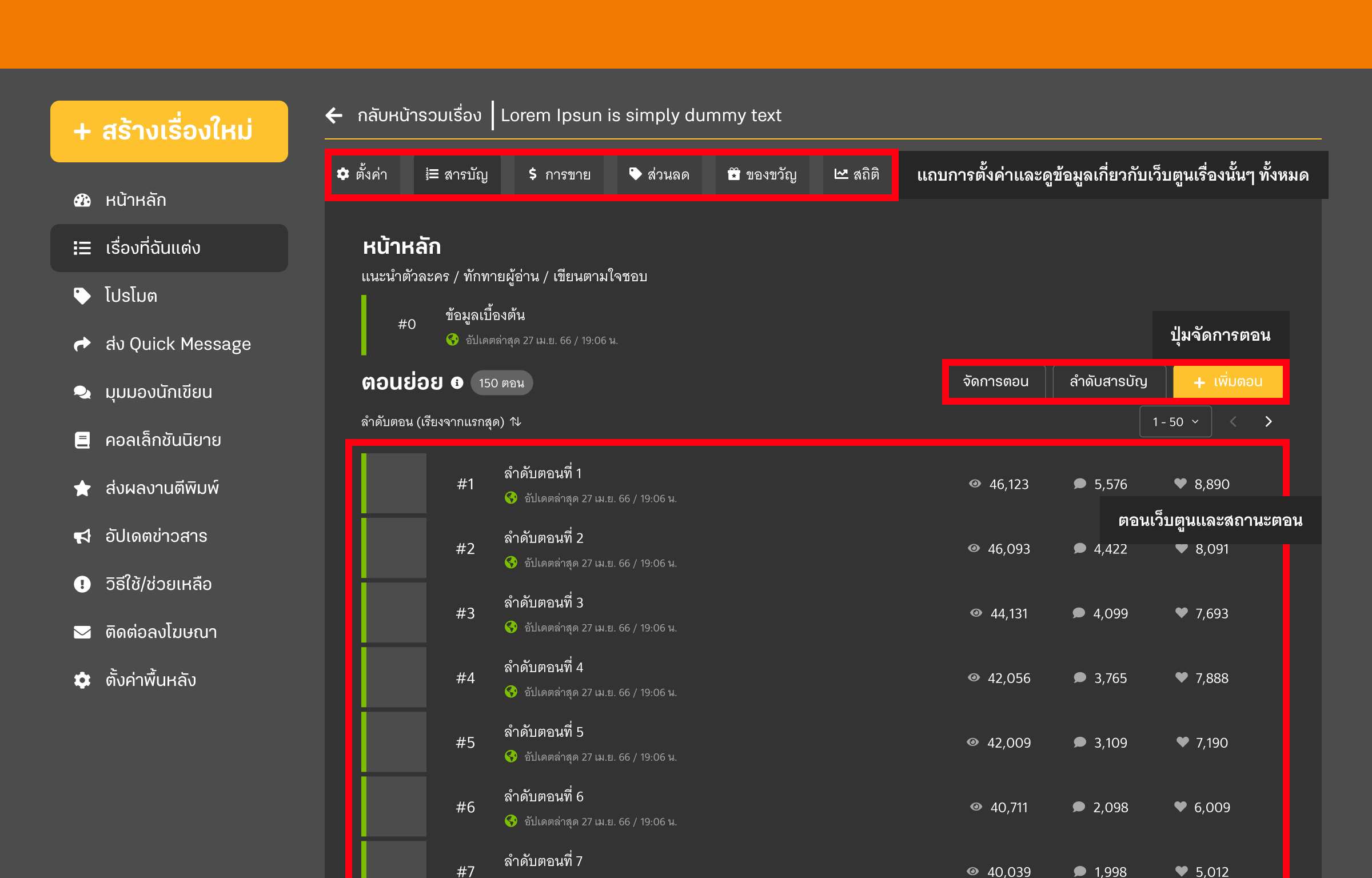The height and width of the screenshot is (878, 1372).
Task: Click the เพิ่มตอน add episode button
Action: [1228, 381]
